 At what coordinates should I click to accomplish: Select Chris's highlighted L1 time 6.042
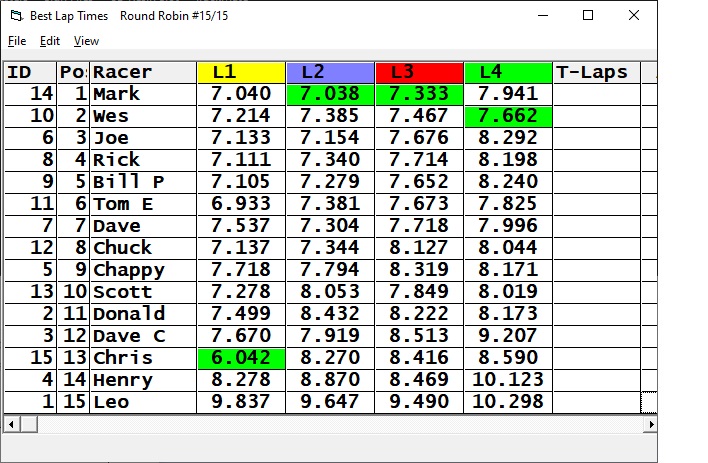click(x=241, y=358)
